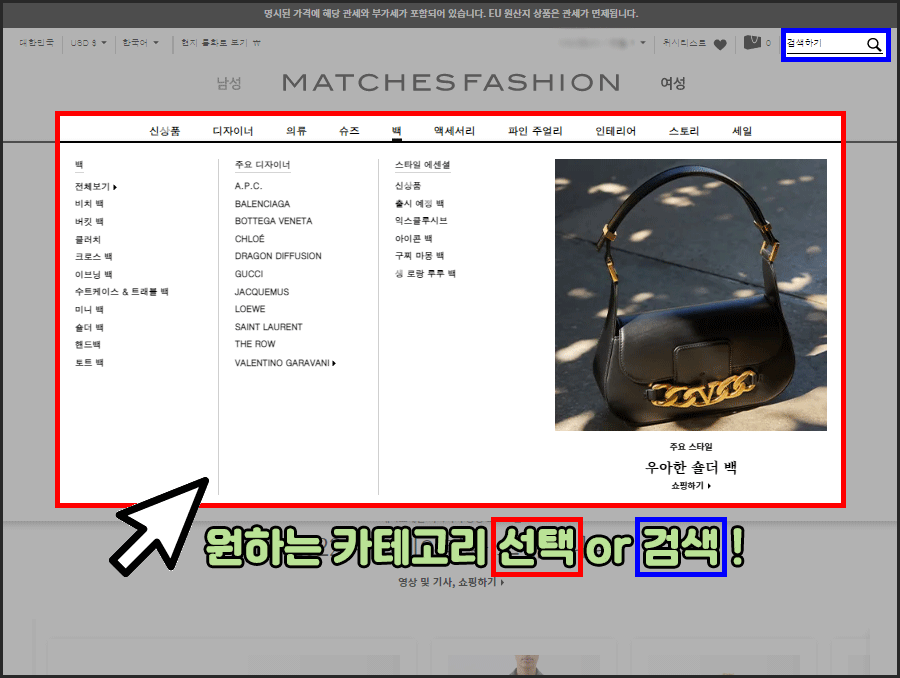Open the shopping bag icon

tap(752, 42)
